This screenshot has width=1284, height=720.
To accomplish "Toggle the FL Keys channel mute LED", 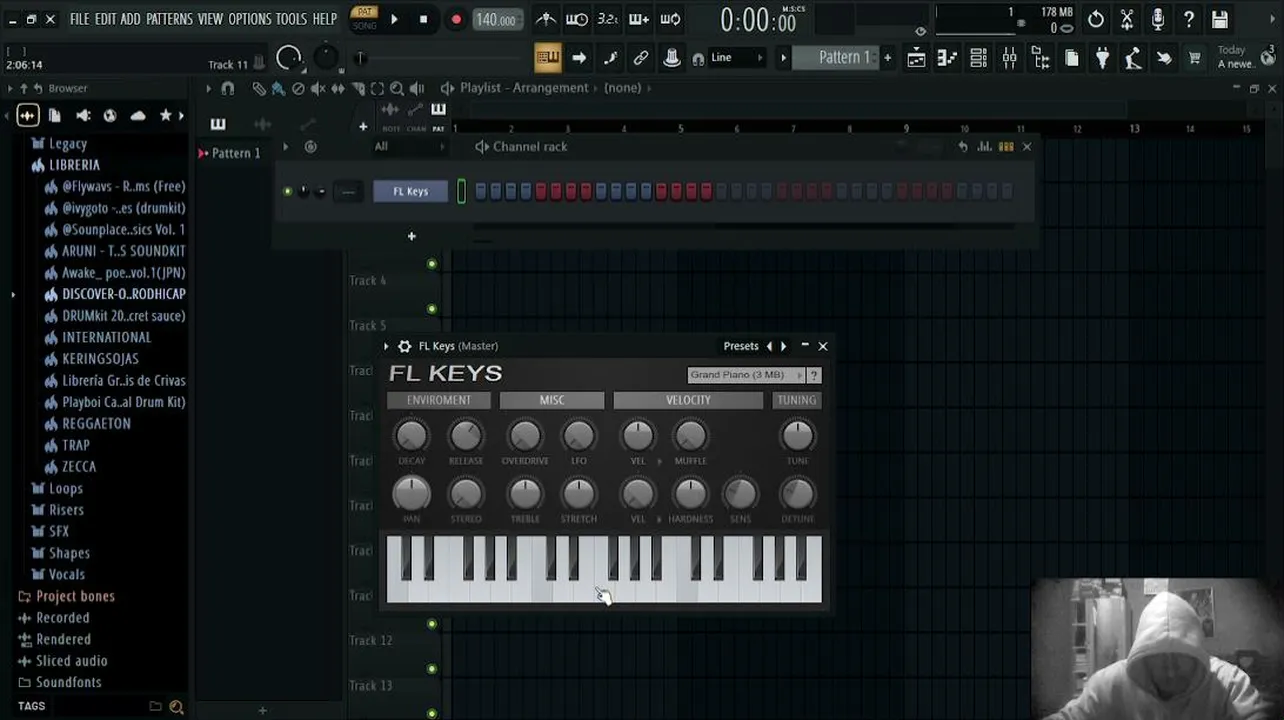I will click(x=288, y=191).
